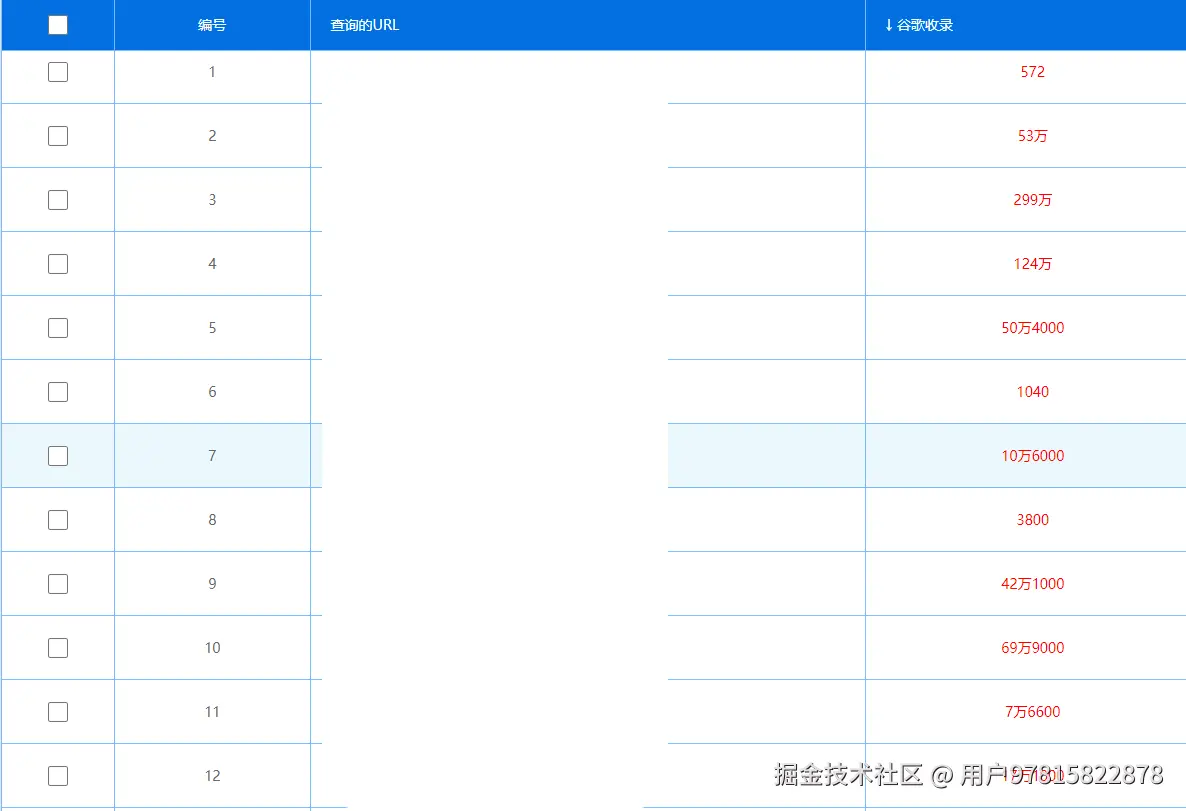Check the checkbox on row 12
Image resolution: width=1186 pixels, height=811 pixels.
(57, 775)
